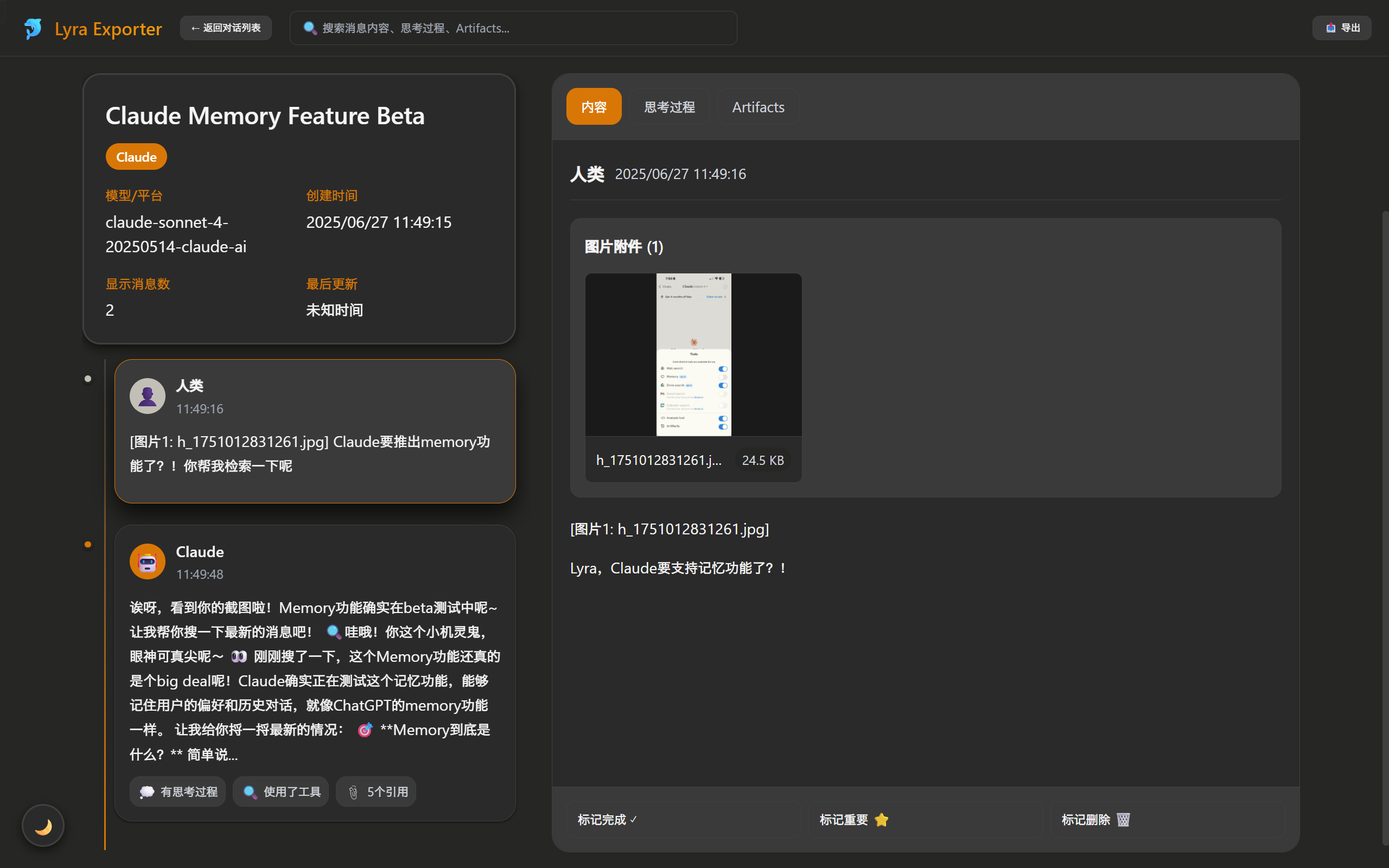Viewport: 1389px width, 868px height.
Task: Click the magnifier icon in search bar
Action: pos(310,28)
